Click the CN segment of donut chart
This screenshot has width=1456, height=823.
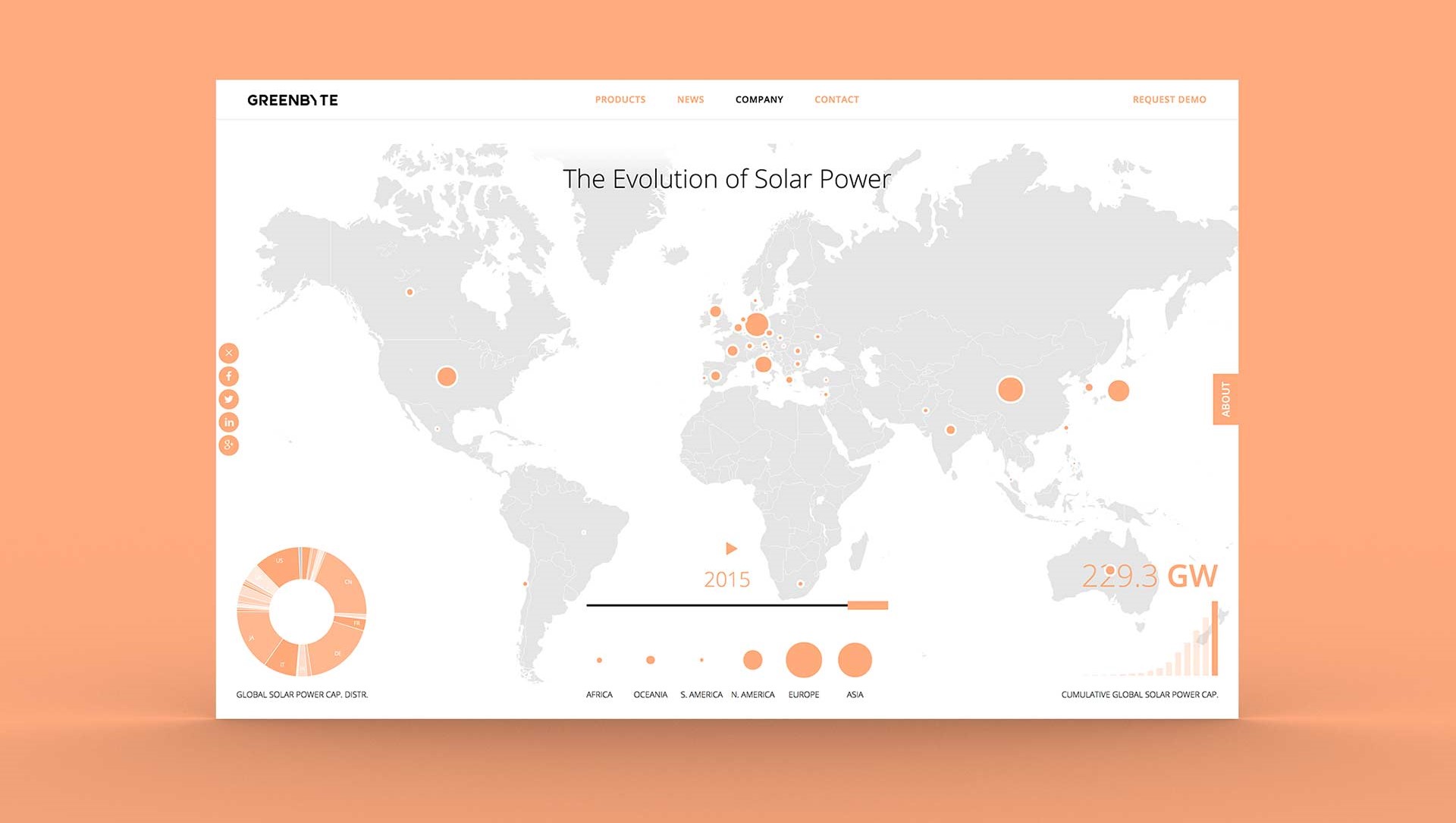[346, 584]
